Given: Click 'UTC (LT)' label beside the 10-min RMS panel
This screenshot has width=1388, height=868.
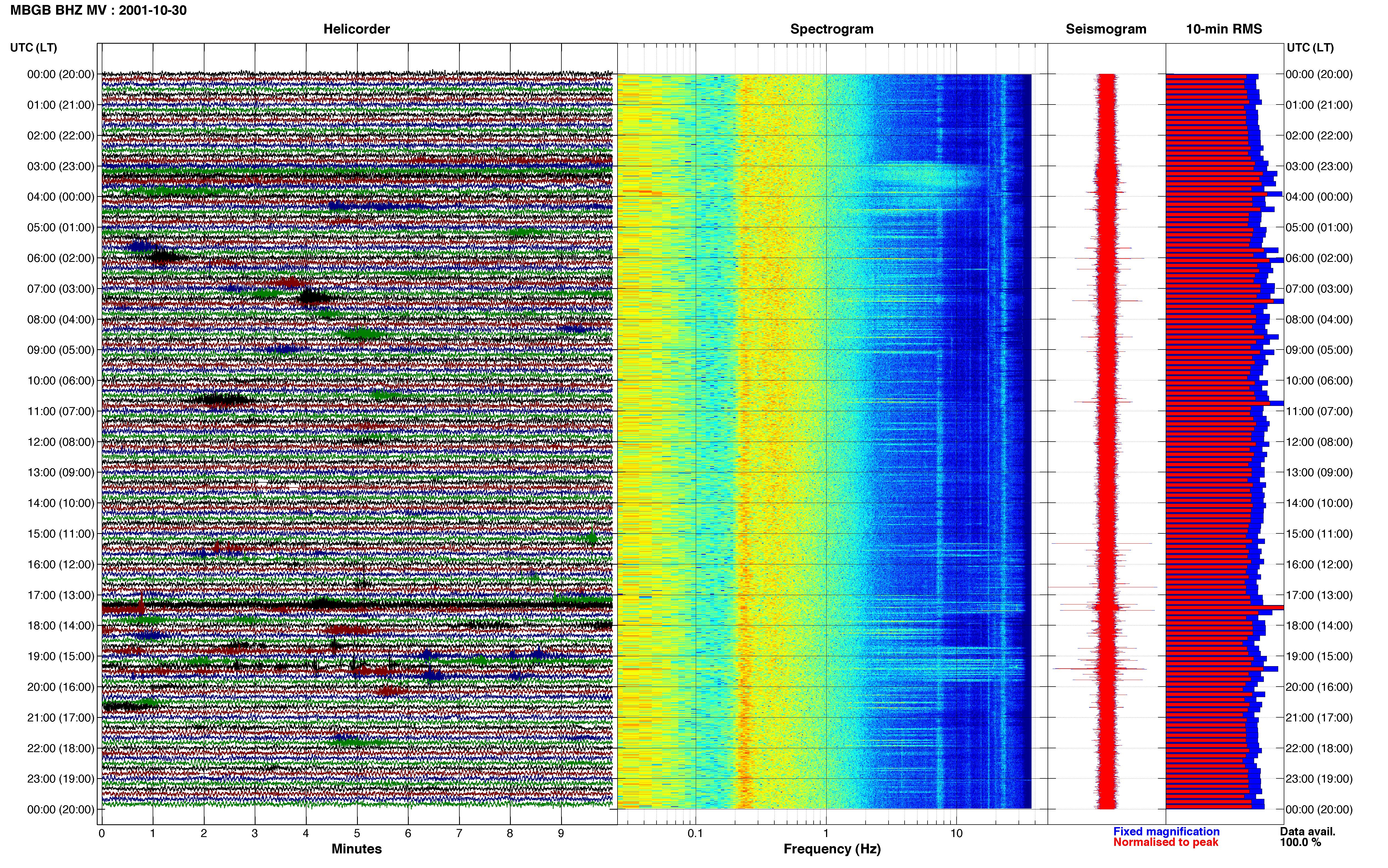Looking at the screenshot, I should [1310, 48].
